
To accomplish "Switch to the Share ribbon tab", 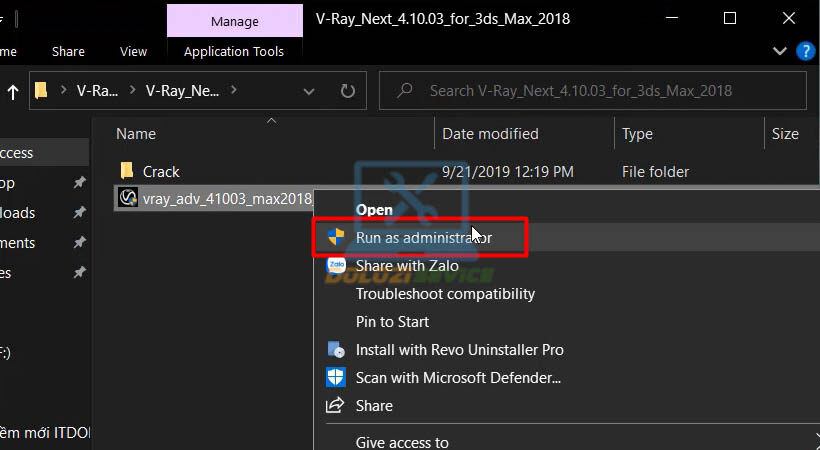I will tap(69, 51).
